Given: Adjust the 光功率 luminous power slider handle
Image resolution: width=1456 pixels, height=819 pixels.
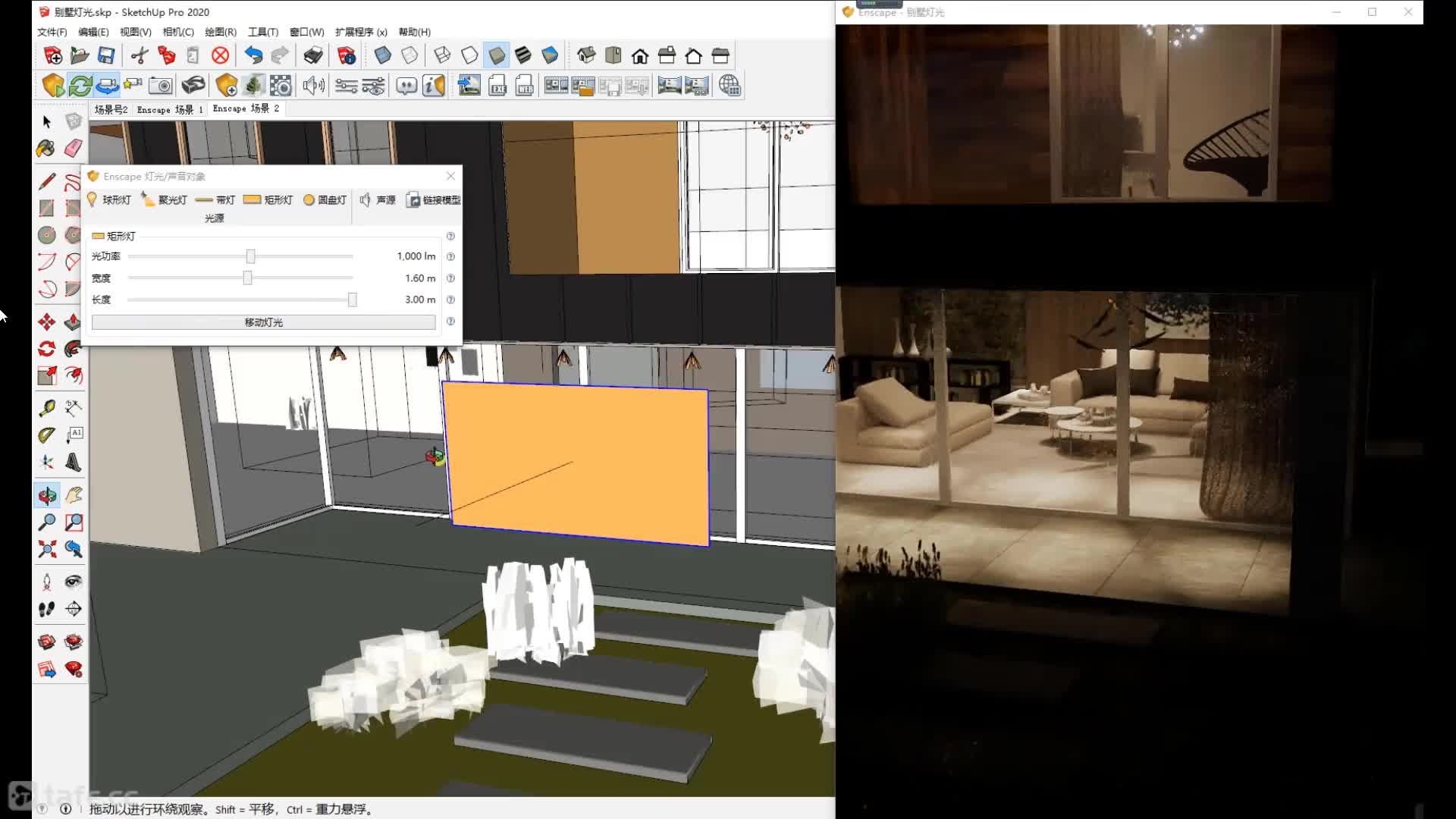Looking at the screenshot, I should pyautogui.click(x=250, y=256).
